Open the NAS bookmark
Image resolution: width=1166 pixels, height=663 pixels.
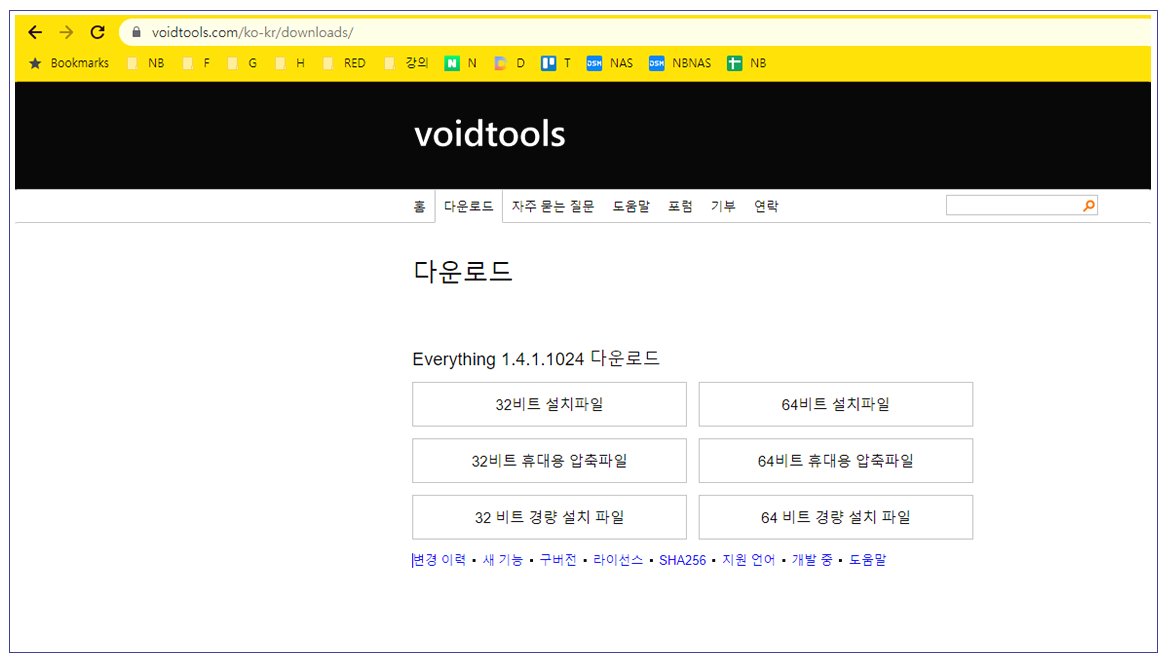[610, 63]
